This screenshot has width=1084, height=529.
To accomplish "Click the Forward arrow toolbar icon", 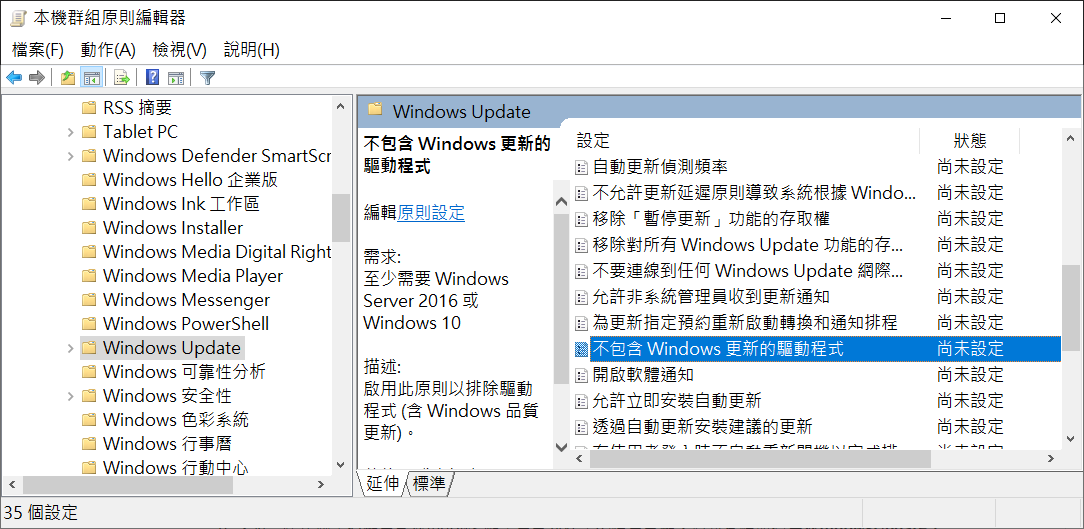I will tap(37, 77).
